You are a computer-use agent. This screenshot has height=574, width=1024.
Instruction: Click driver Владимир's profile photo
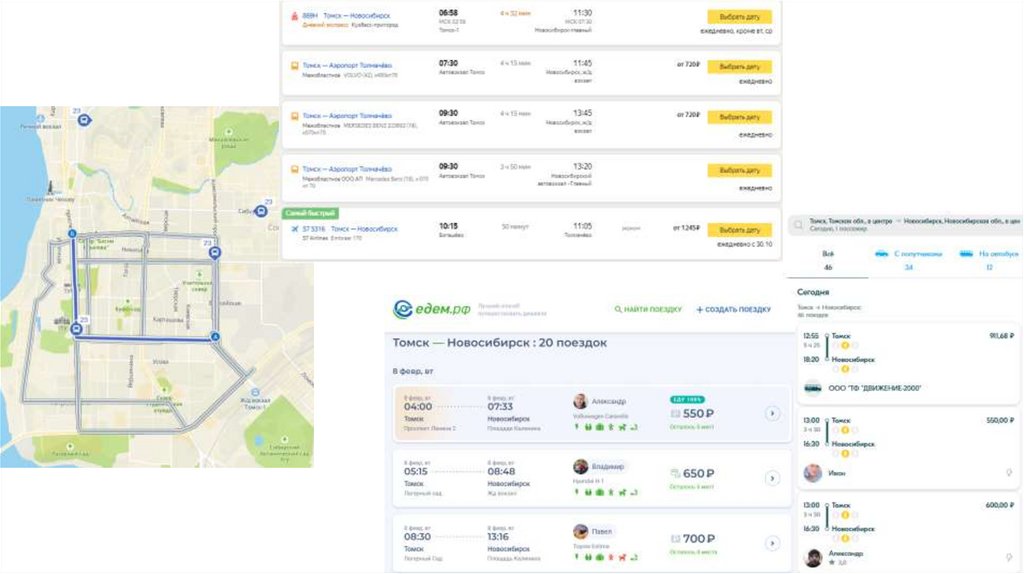[580, 466]
